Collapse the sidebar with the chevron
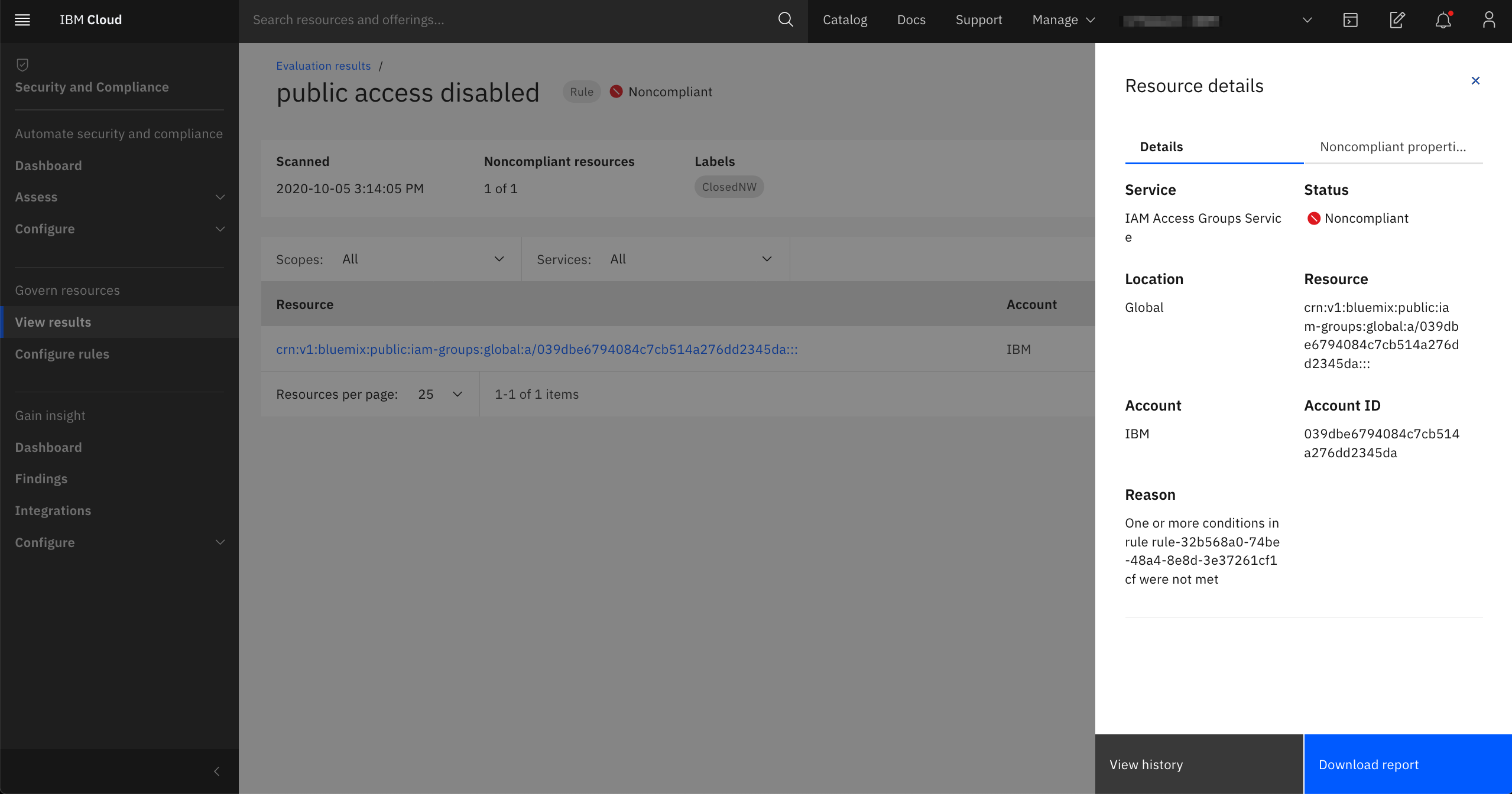This screenshot has height=794, width=1512. click(216, 771)
